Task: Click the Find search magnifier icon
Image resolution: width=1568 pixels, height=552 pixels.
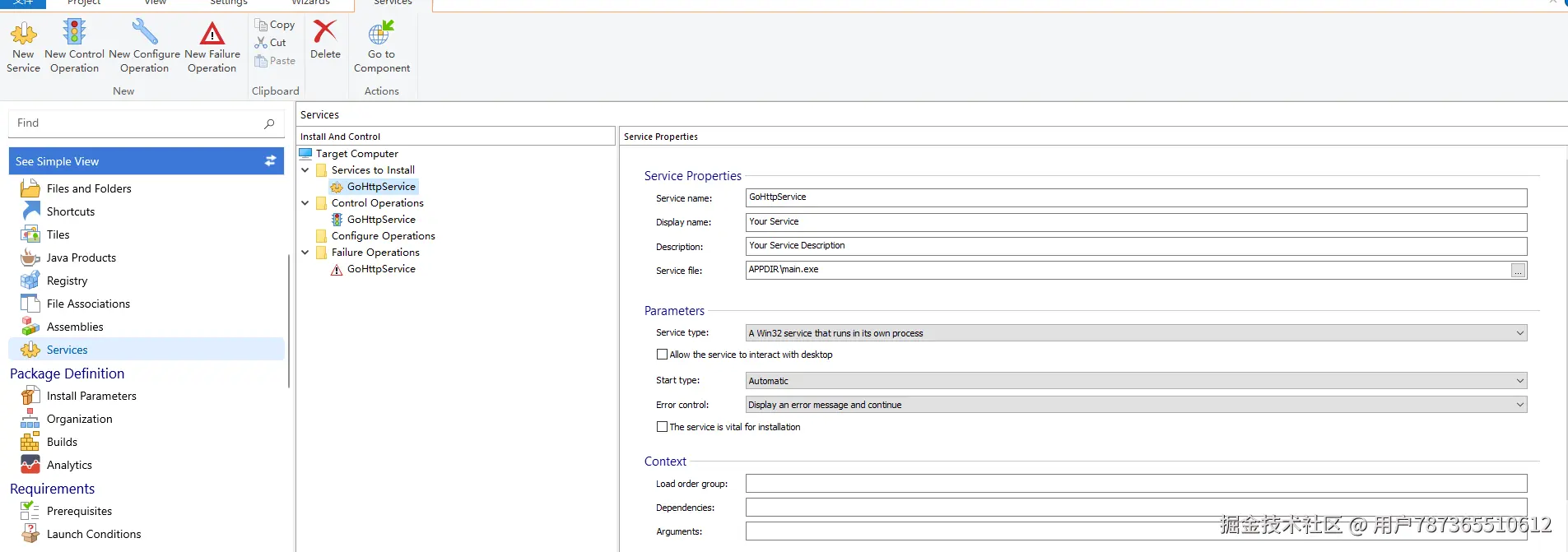Action: point(269,123)
